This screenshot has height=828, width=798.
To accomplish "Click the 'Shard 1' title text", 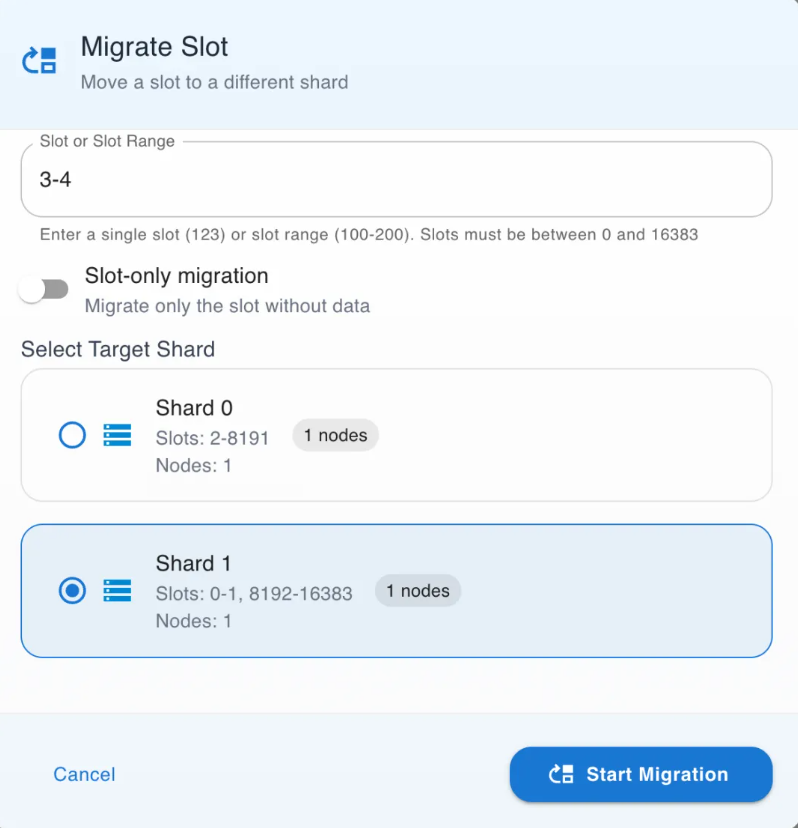I will tap(193, 564).
